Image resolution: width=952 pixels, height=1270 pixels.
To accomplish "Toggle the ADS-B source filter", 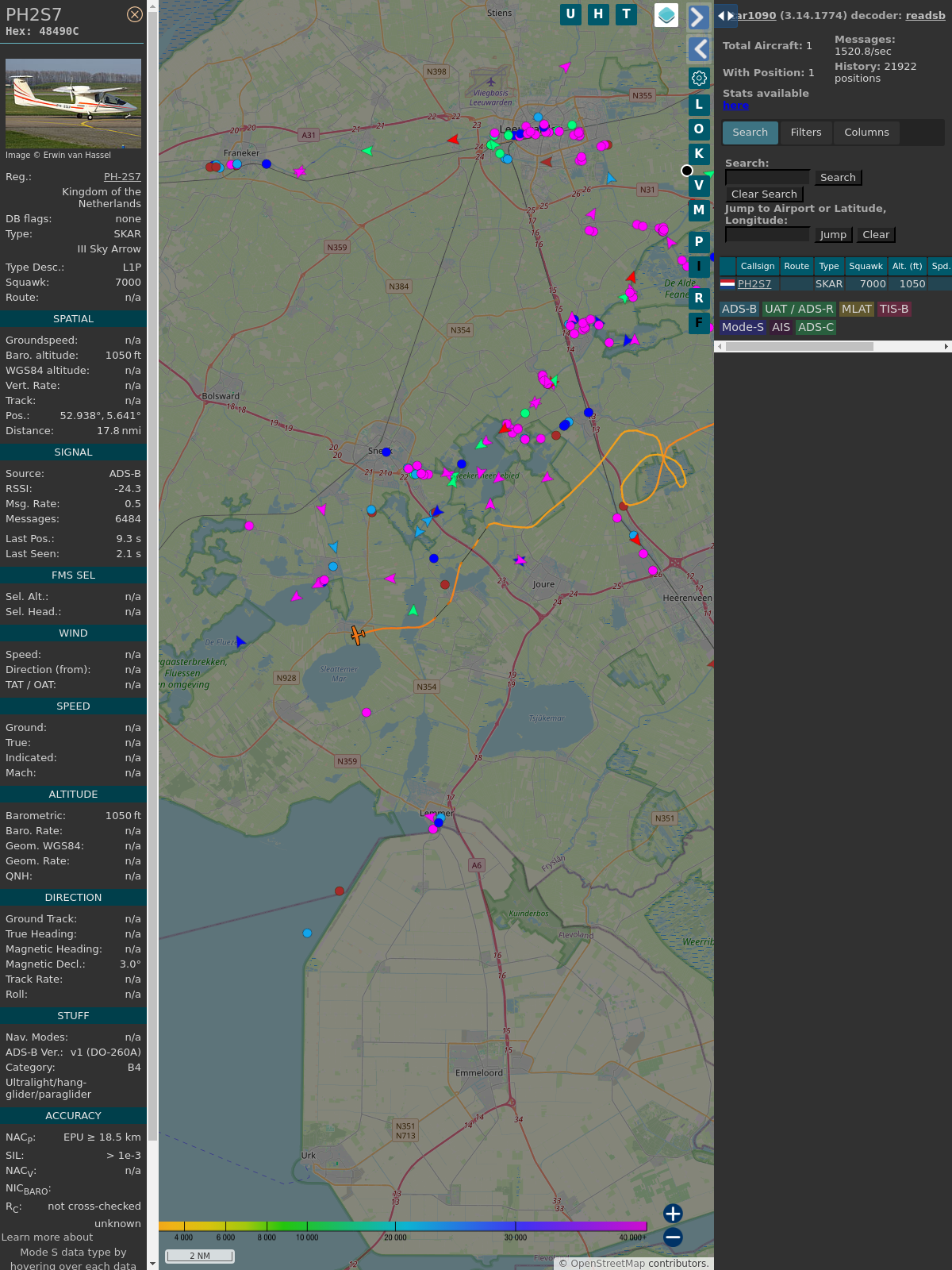I will pos(739,309).
